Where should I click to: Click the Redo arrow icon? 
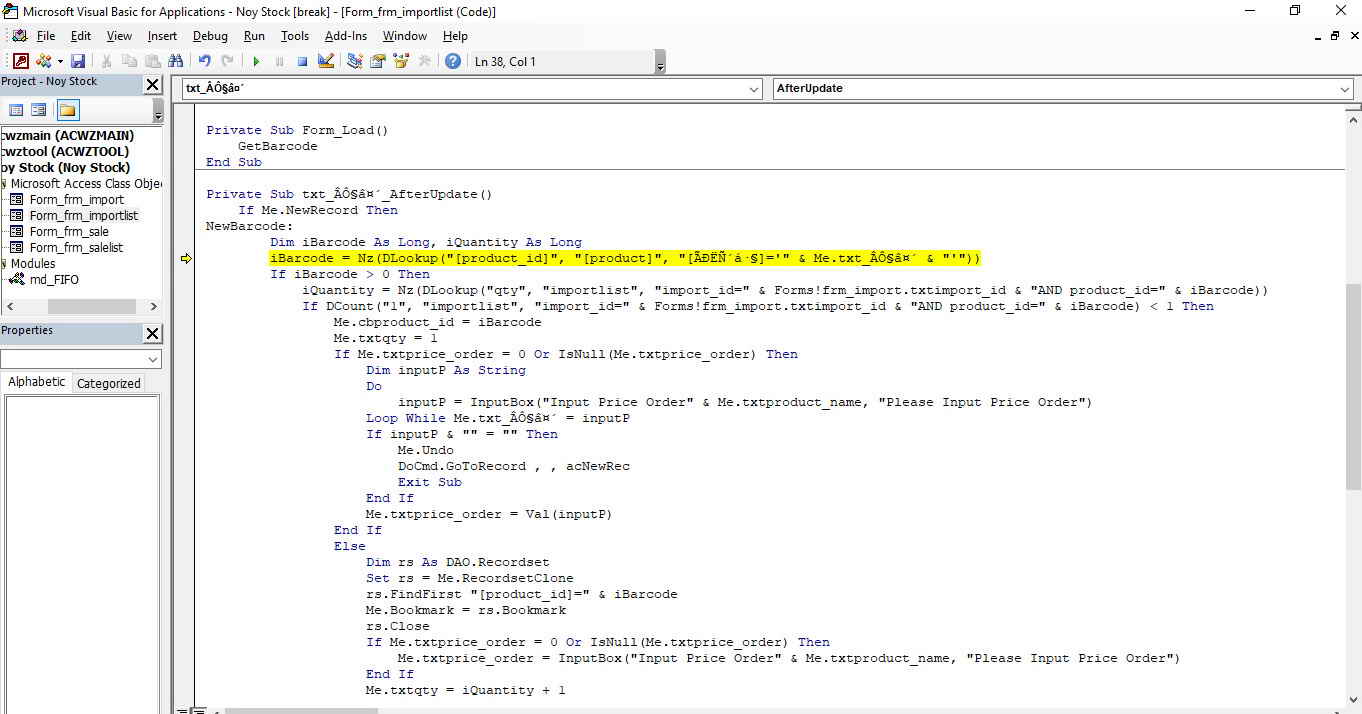[227, 61]
